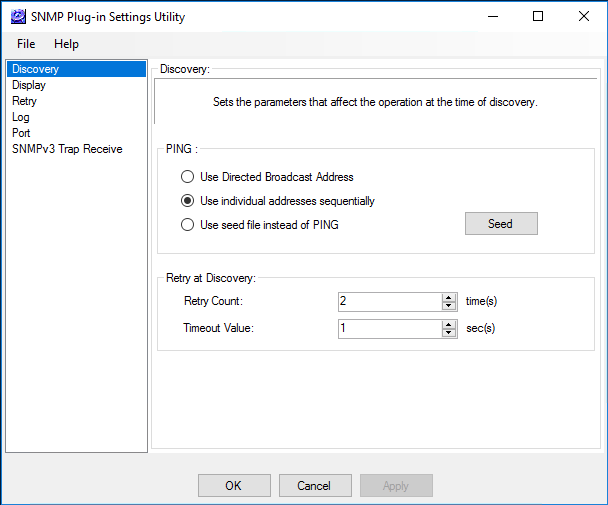The width and height of the screenshot is (608, 505).
Task: Increase the Retry Count value
Action: 449,297
